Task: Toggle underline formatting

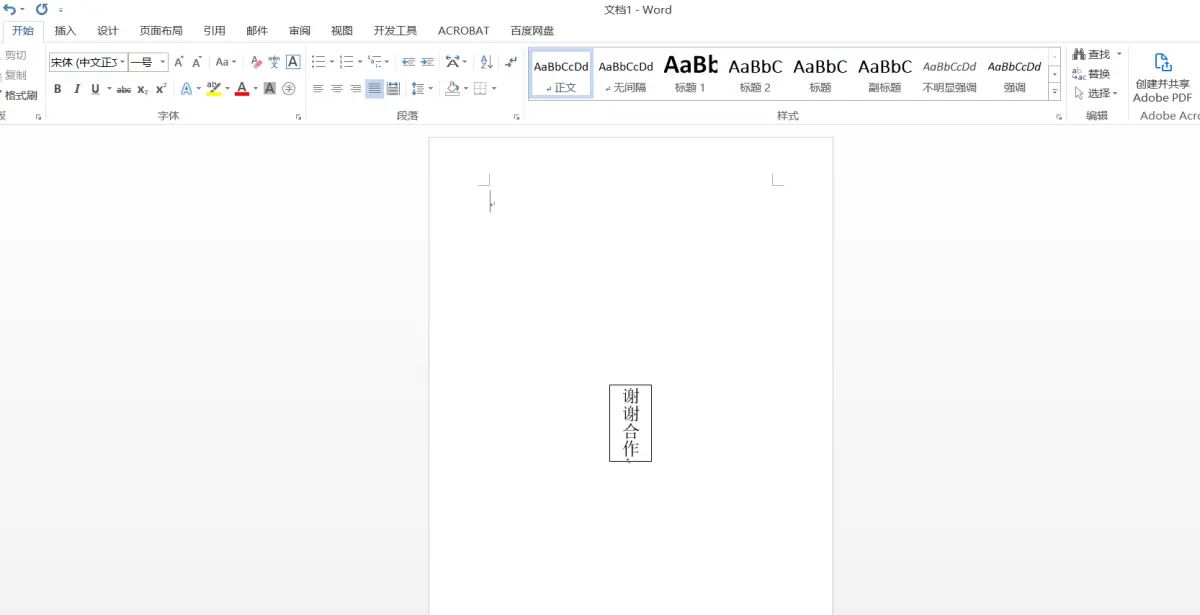Action: click(x=95, y=88)
